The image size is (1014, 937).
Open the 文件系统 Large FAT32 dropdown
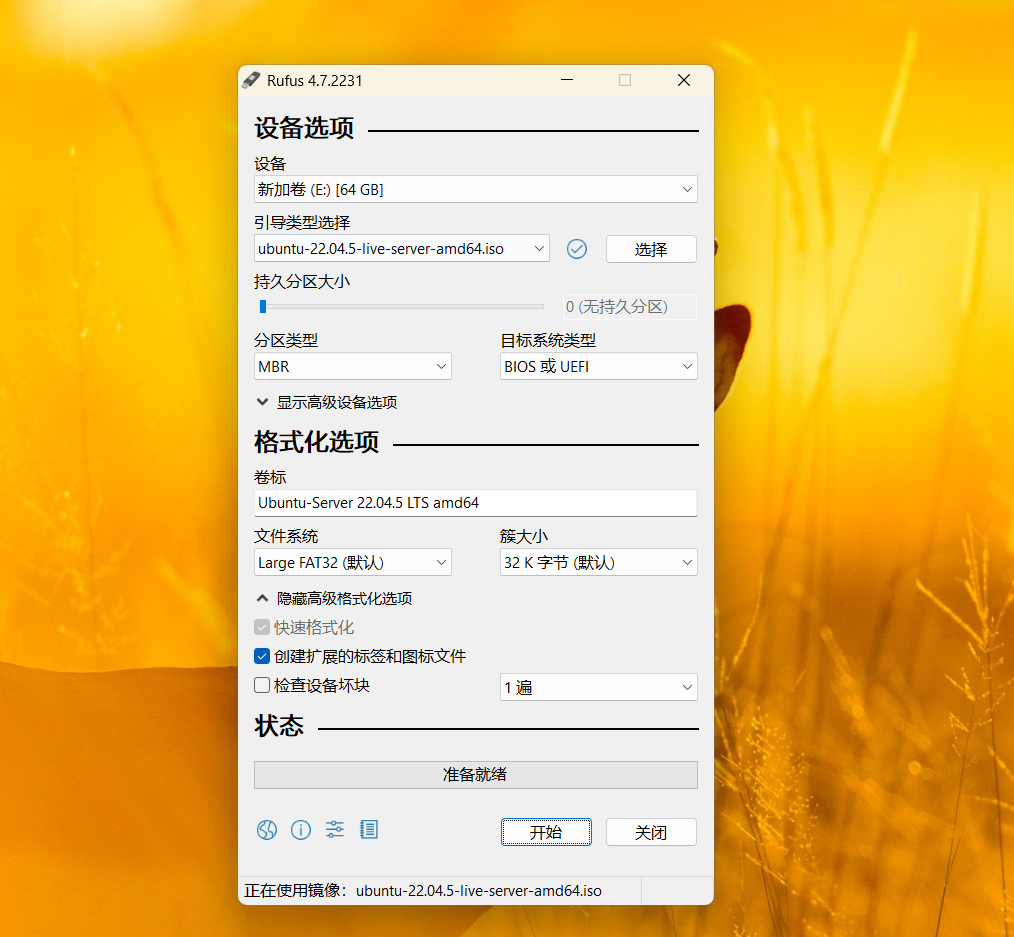tap(352, 562)
